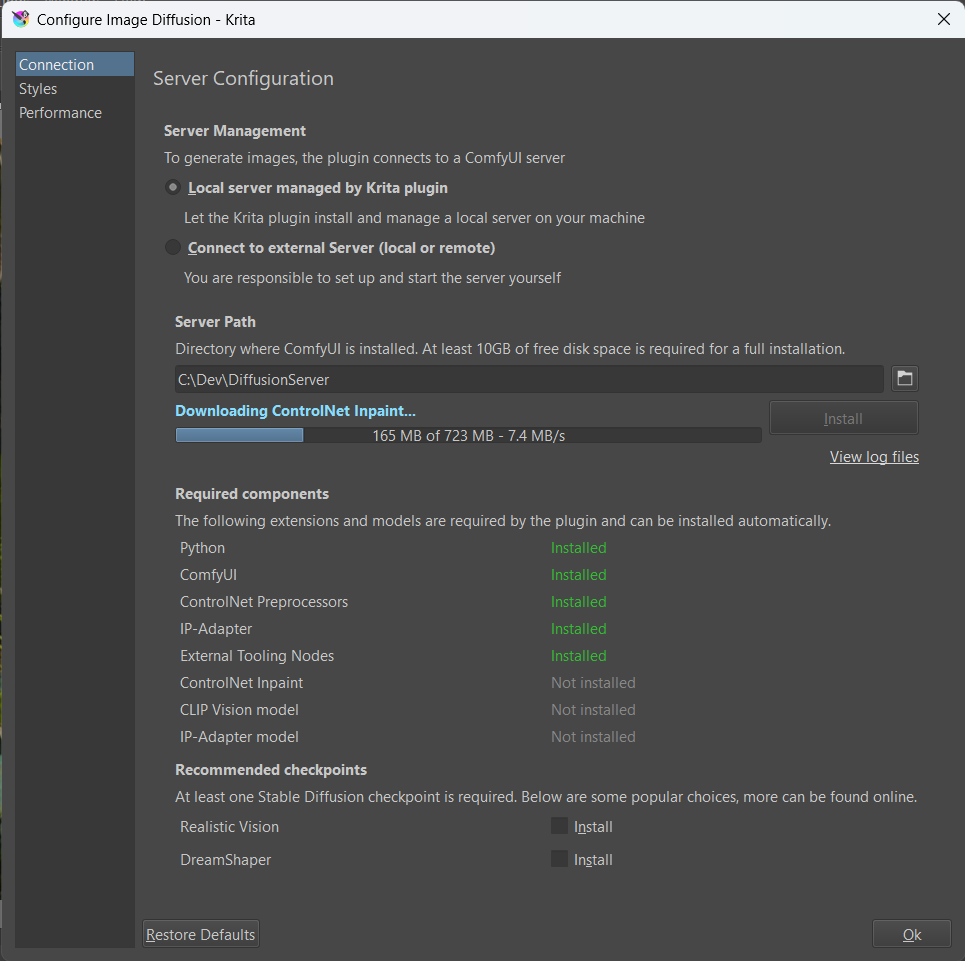The width and height of the screenshot is (965, 961).
Task: Open the Connection settings page
Action: click(74, 65)
